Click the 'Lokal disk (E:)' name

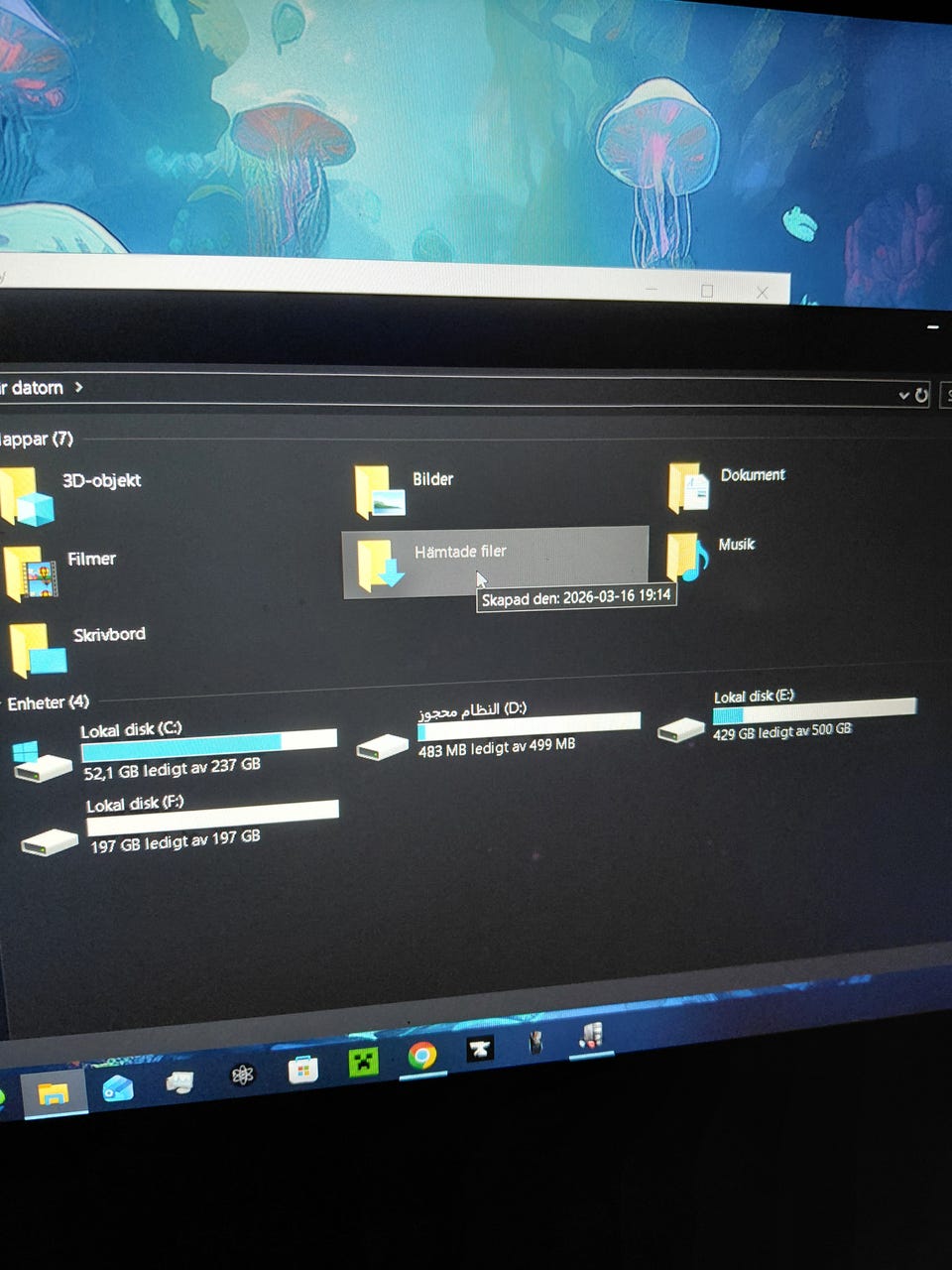pyautogui.click(x=754, y=697)
